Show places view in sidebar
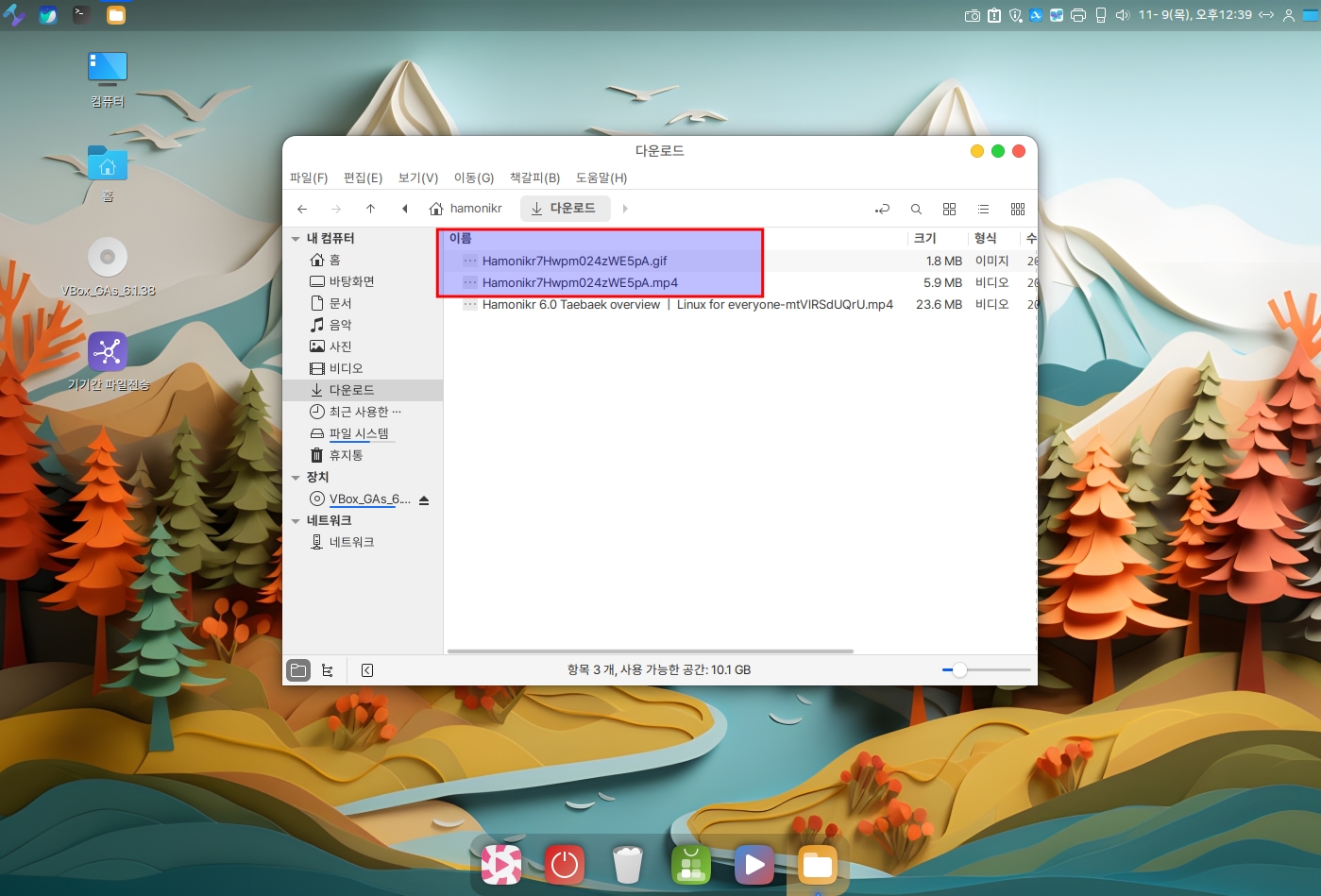The image size is (1321, 896). tap(298, 670)
